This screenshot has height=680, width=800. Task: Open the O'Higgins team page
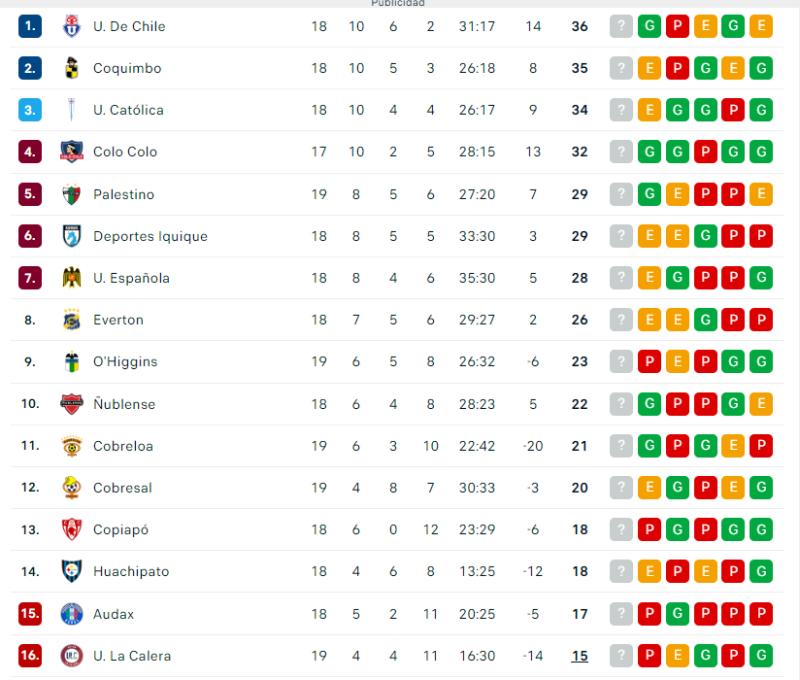(125, 362)
